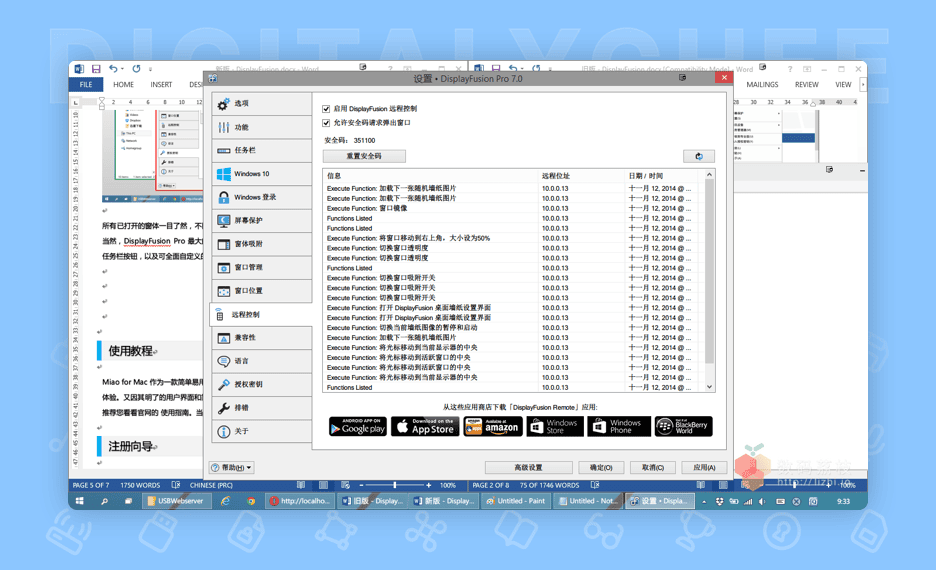The height and width of the screenshot is (570, 936).
Task: Click the Amazon app store badge
Action: pos(493,426)
